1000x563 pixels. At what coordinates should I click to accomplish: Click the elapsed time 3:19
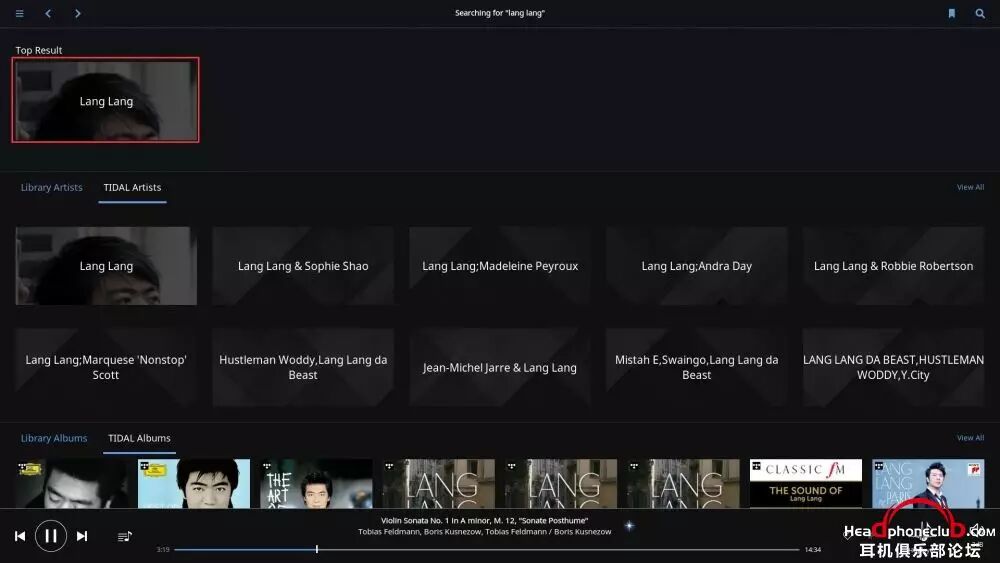tap(163, 550)
